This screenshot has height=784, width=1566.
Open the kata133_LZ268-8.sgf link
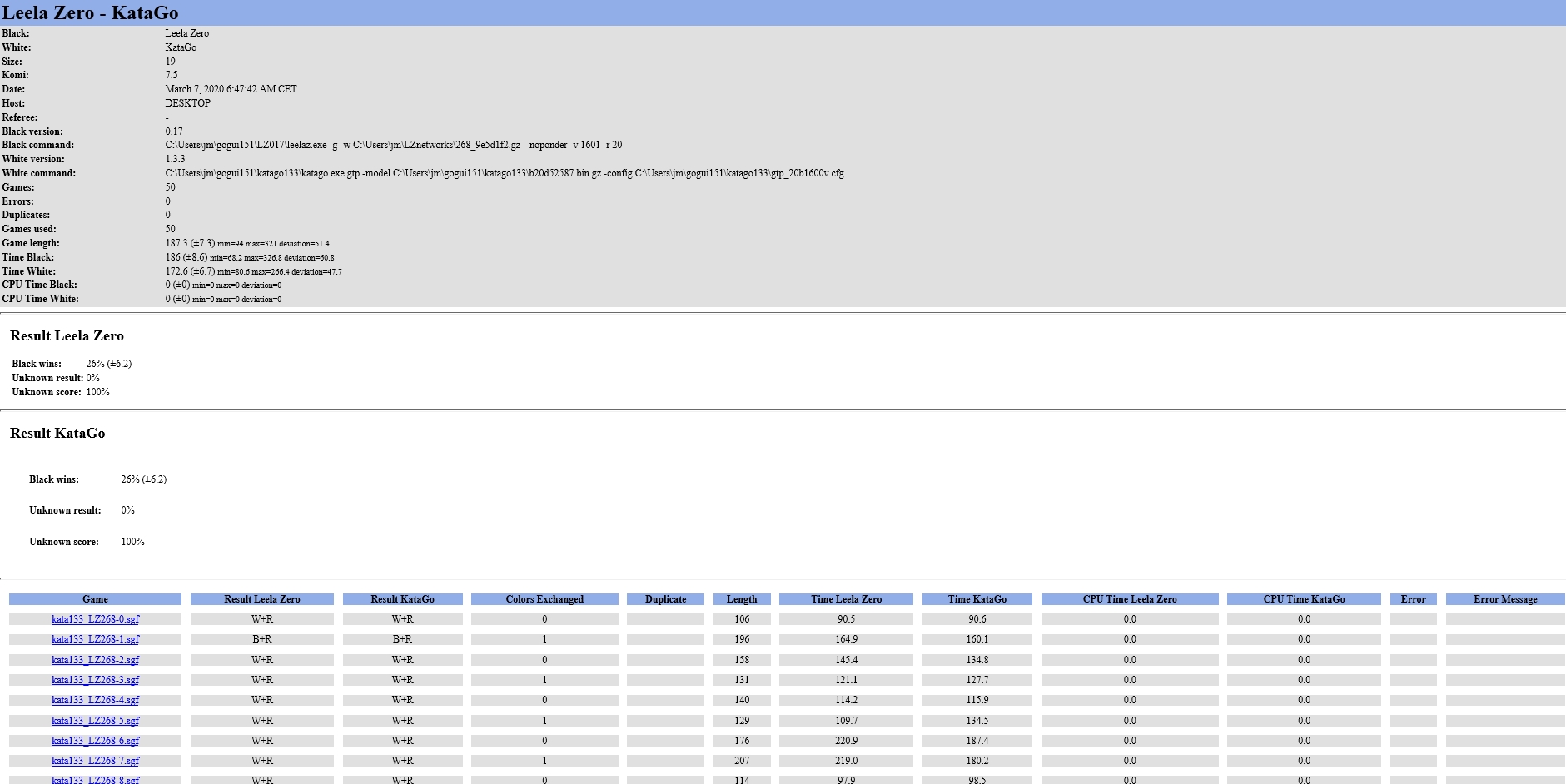coord(95,780)
